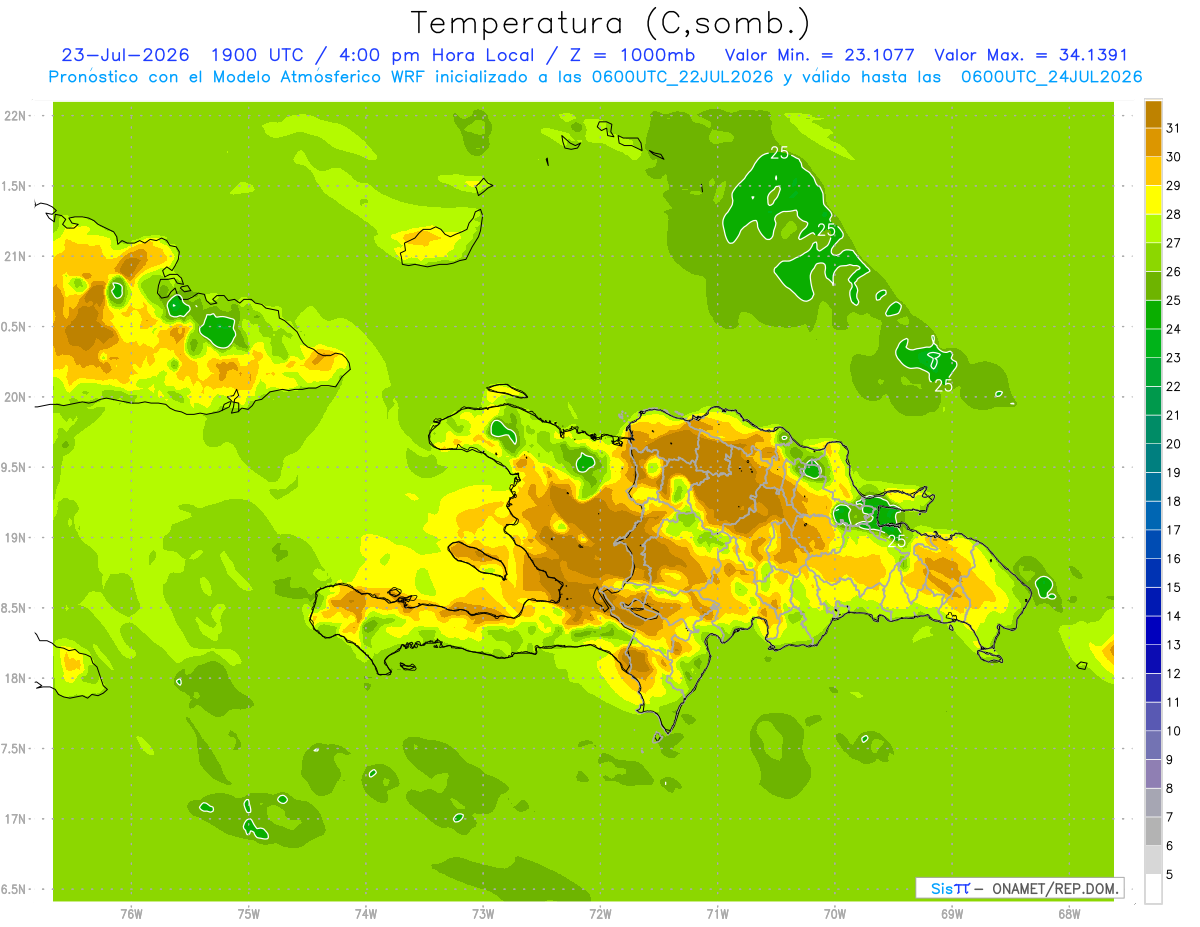Image resolution: width=1200 pixels, height=927 pixels.
Task: Click longitude axis label '69W'
Action: [x=951, y=914]
